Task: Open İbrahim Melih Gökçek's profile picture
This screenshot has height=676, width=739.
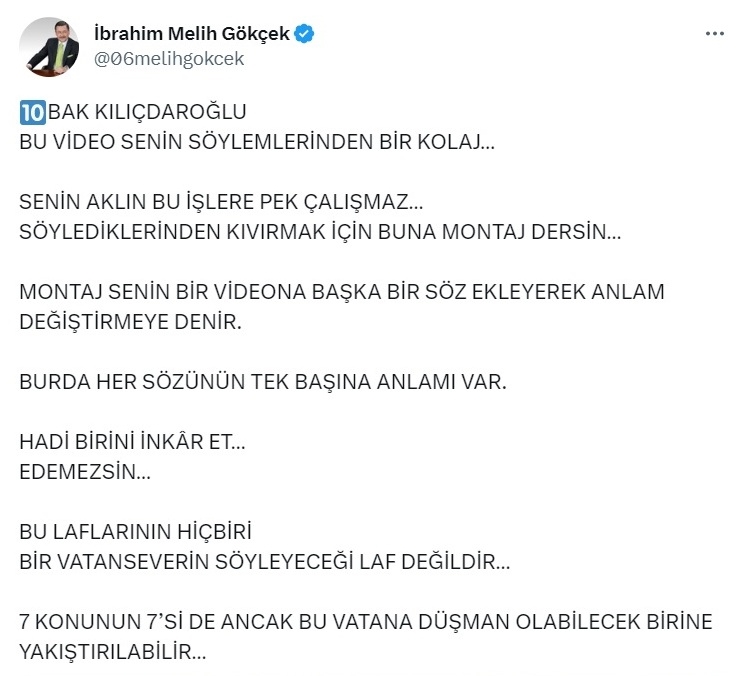Action: 49,47
